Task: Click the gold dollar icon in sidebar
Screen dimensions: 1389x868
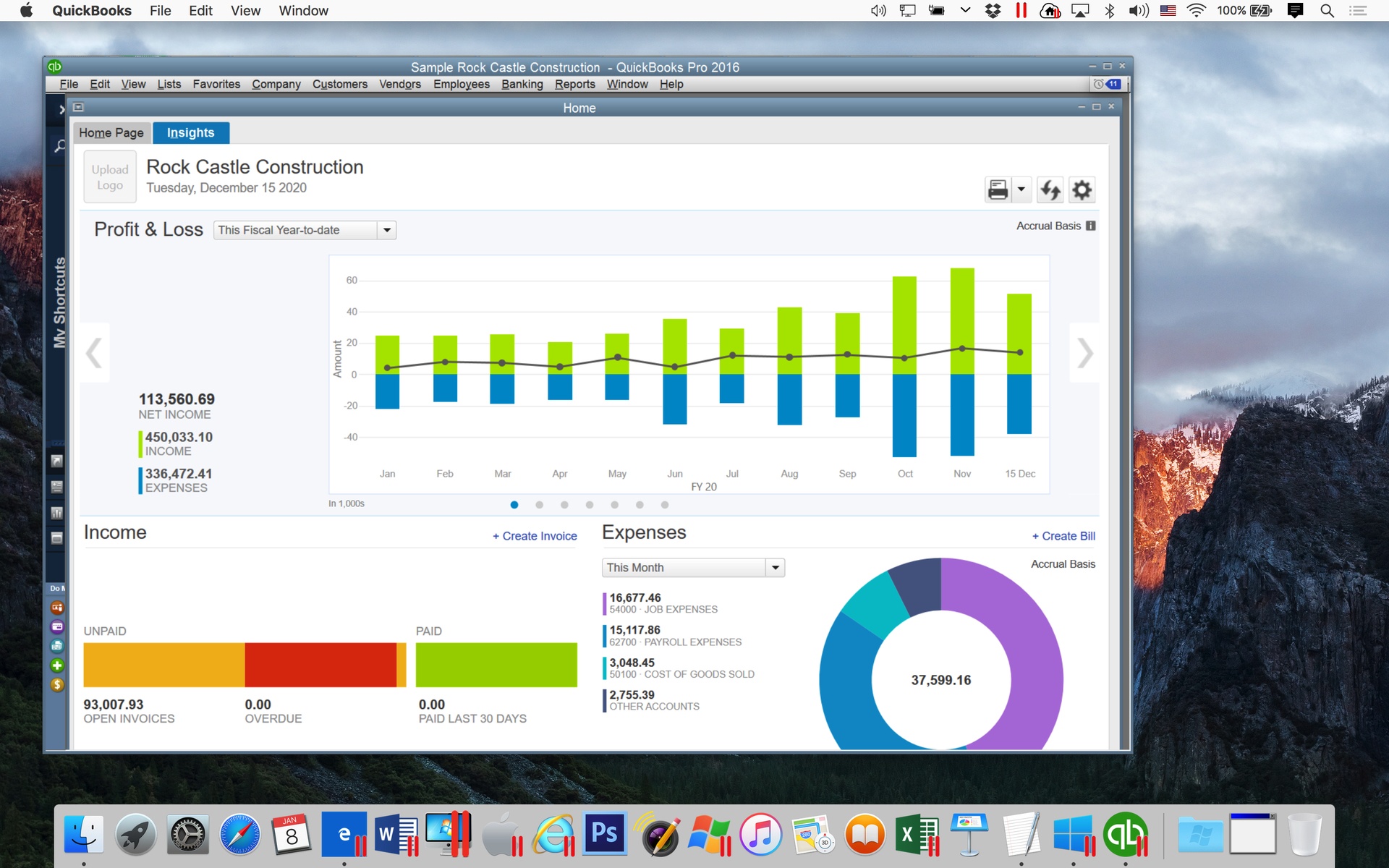Action: [x=57, y=684]
